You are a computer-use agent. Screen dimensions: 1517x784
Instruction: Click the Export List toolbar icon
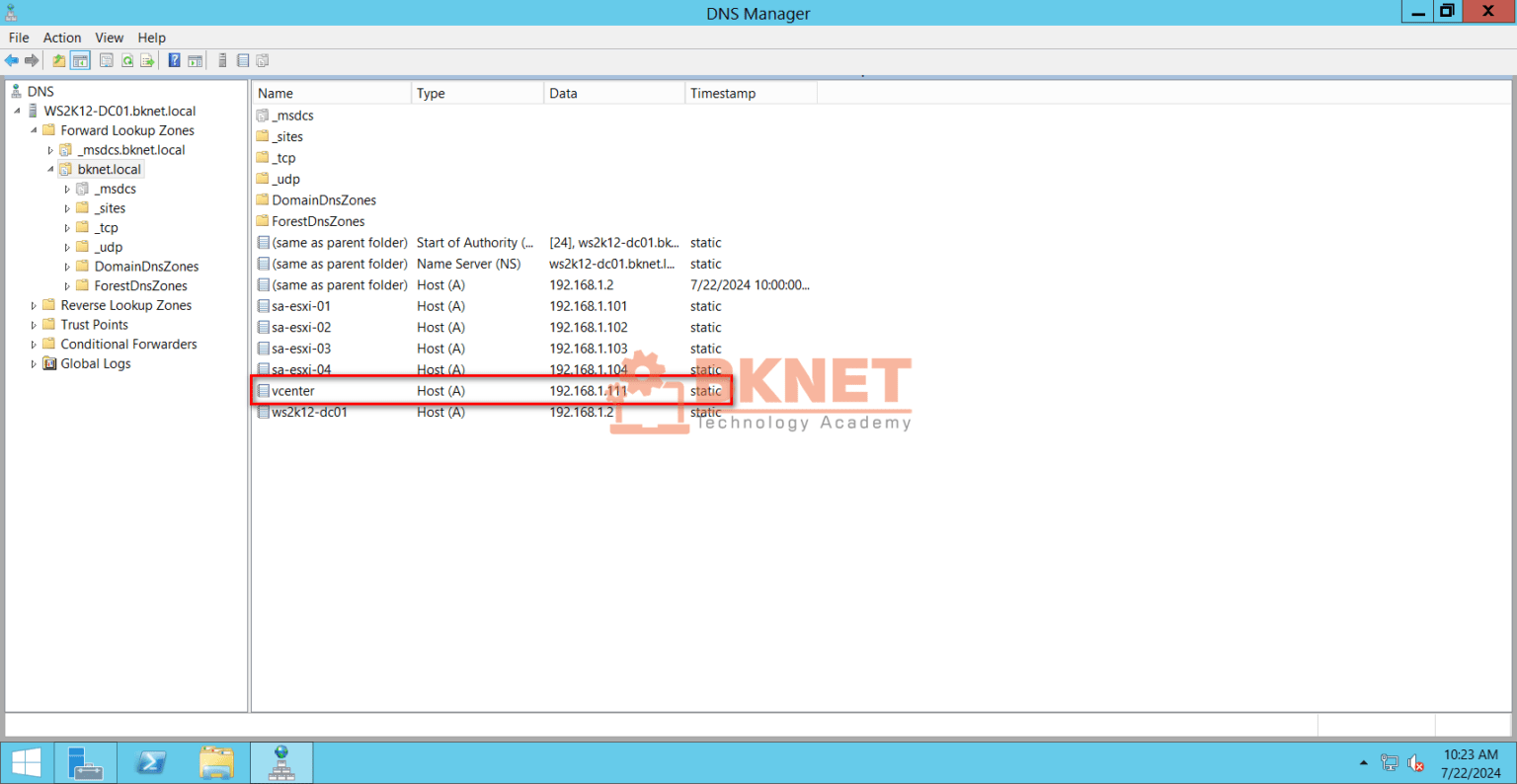click(147, 60)
